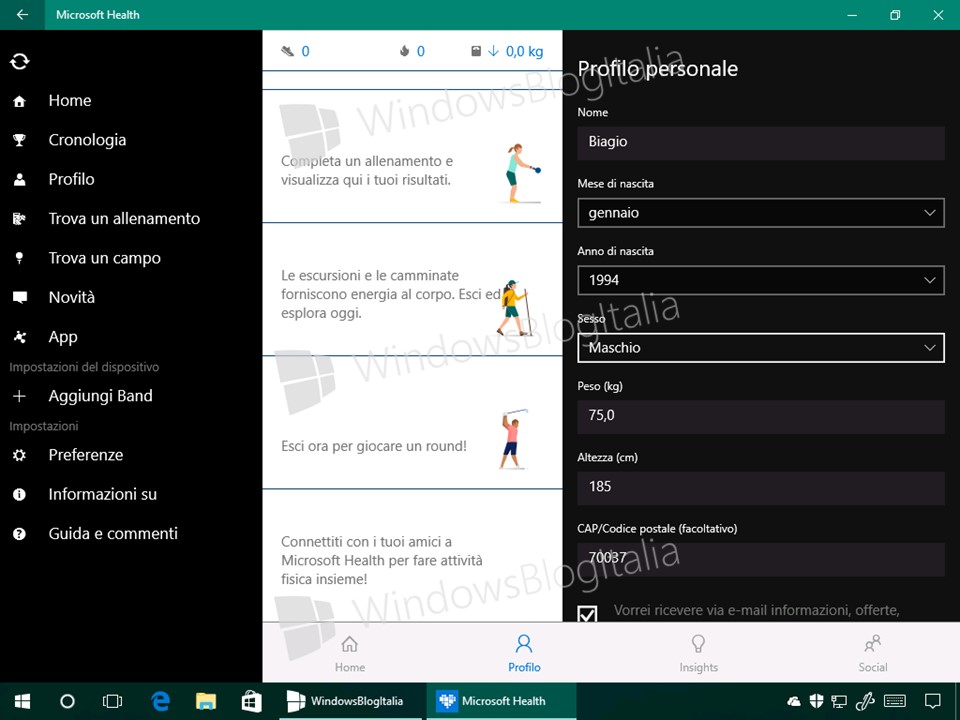
Task: Click the Preferenze gear icon
Action: tap(20, 455)
